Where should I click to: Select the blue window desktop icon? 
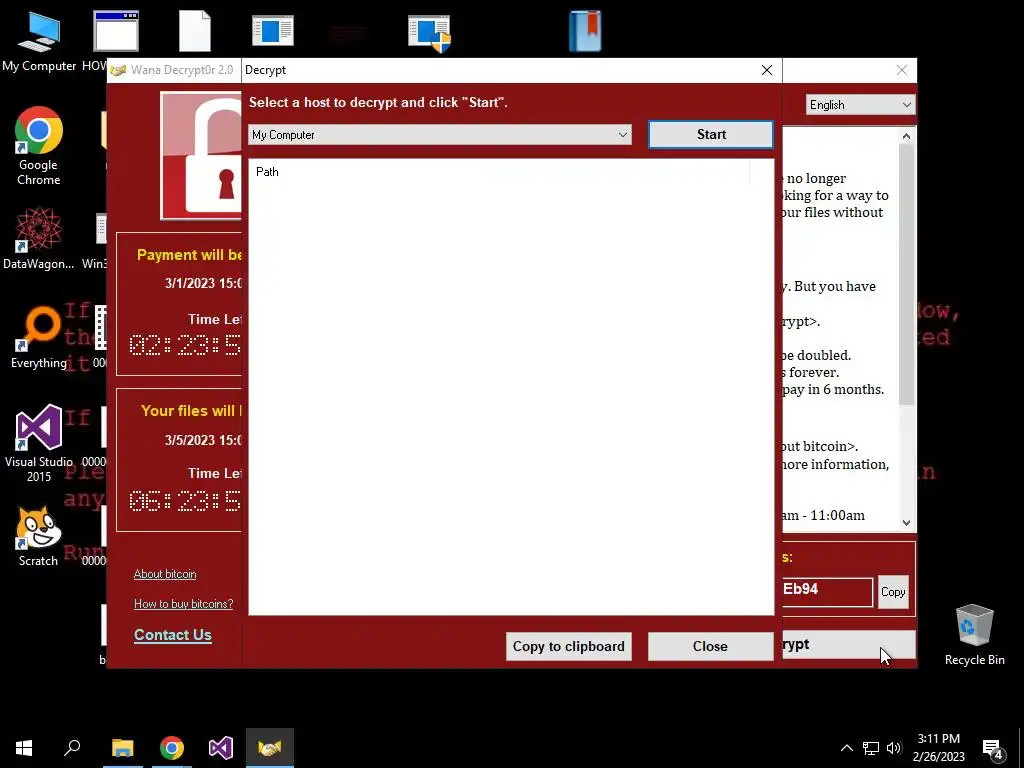(272, 31)
